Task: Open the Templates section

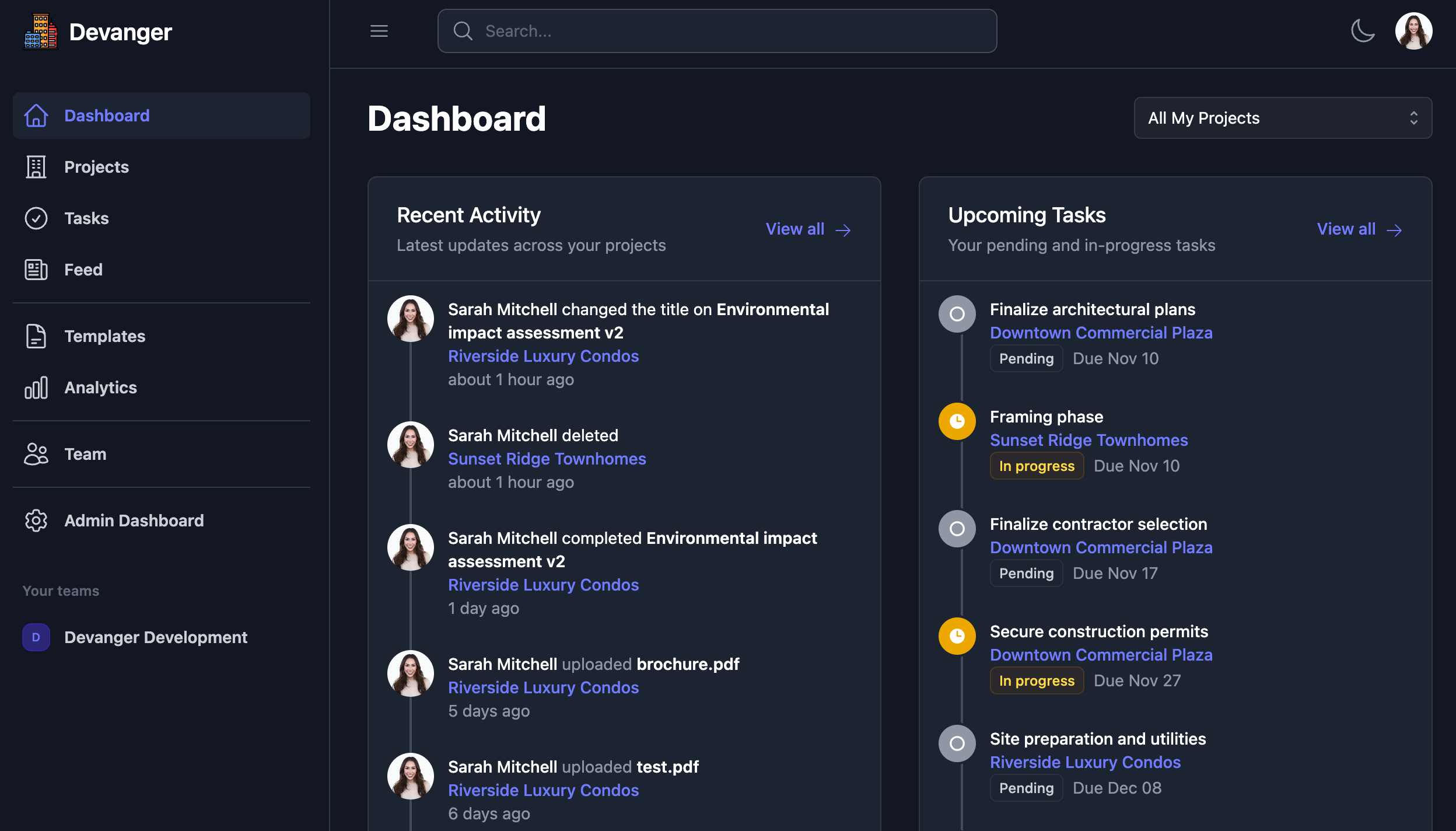Action: coord(105,336)
